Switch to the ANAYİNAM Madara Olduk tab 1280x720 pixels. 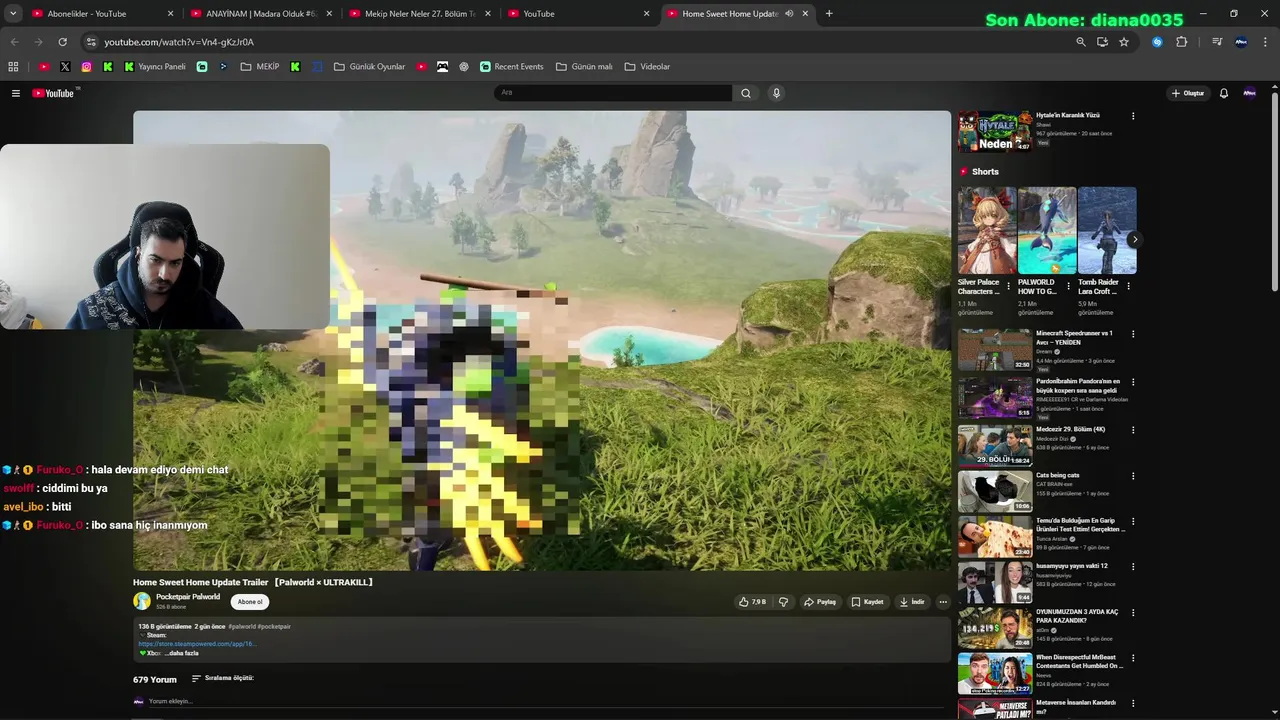click(x=260, y=14)
